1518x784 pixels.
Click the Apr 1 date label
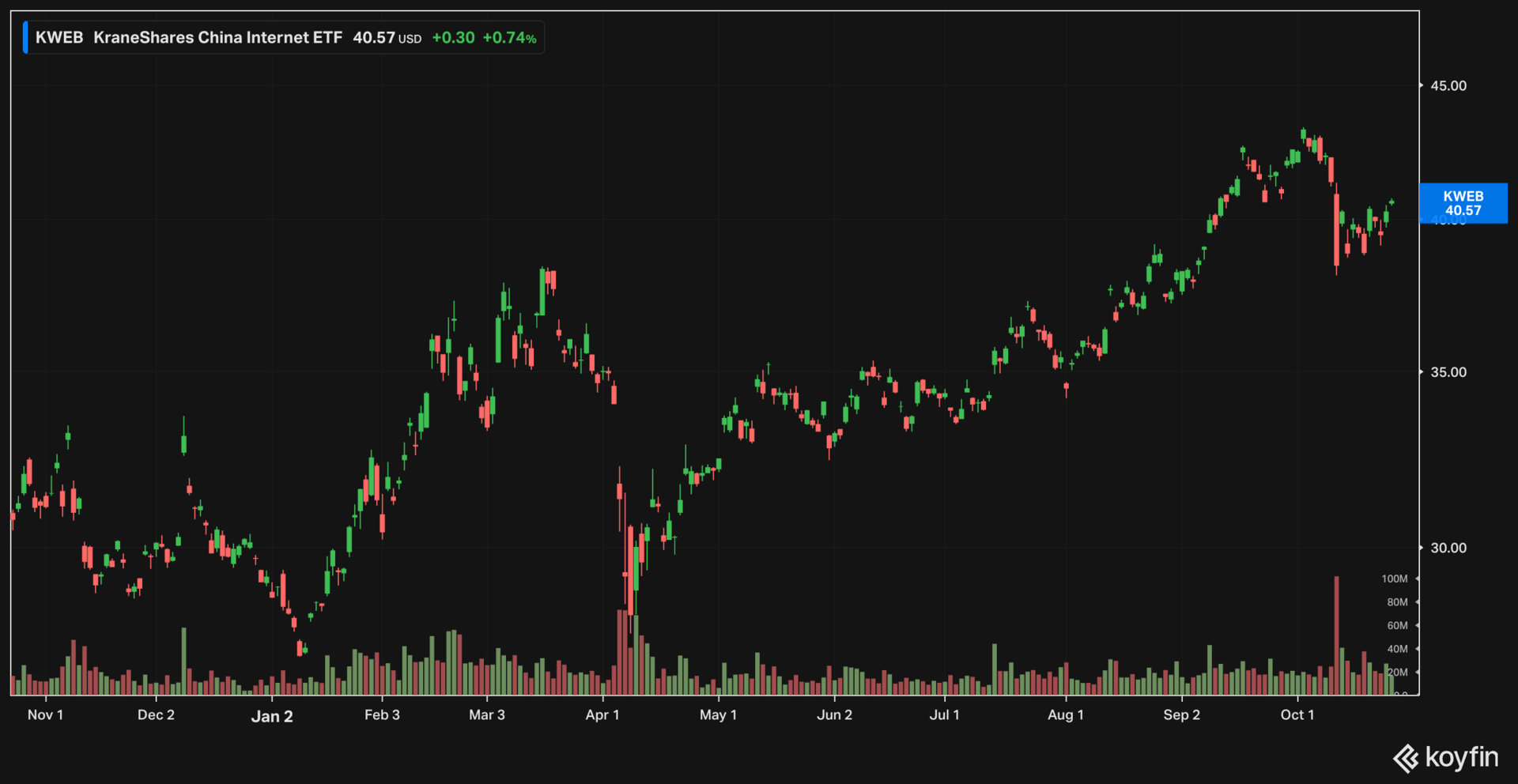click(602, 714)
